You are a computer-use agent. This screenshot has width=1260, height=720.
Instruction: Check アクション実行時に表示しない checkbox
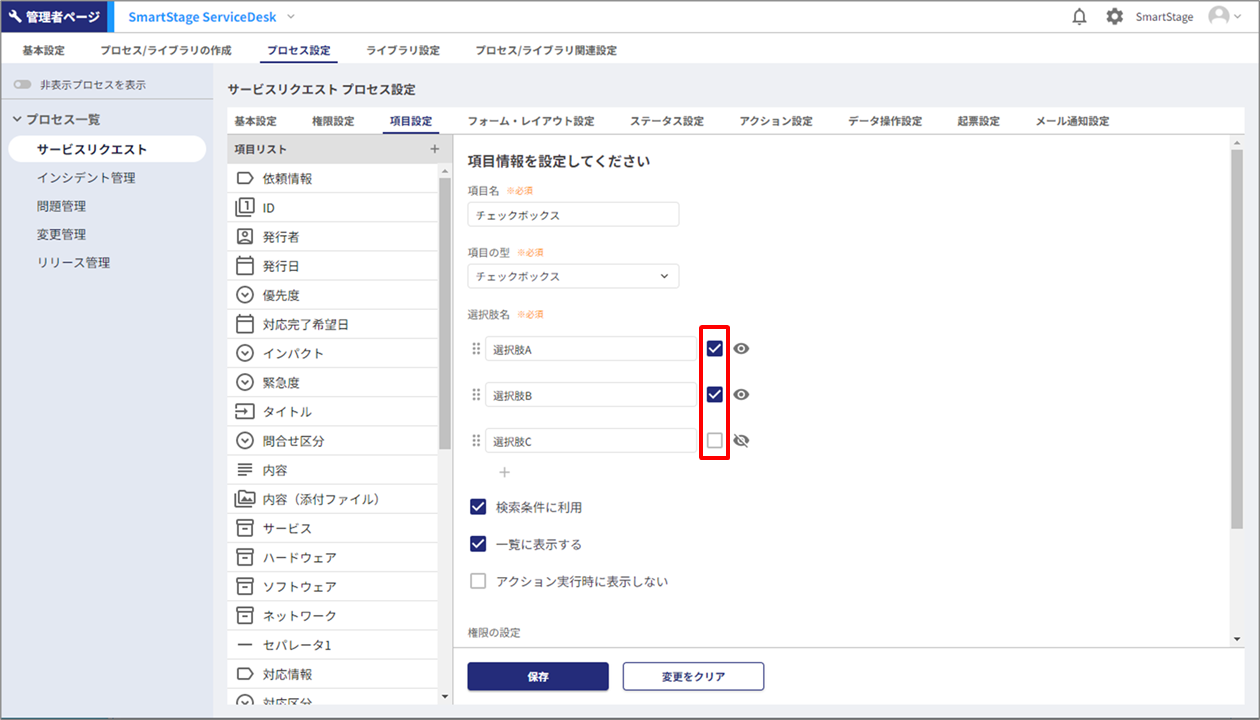(x=478, y=581)
